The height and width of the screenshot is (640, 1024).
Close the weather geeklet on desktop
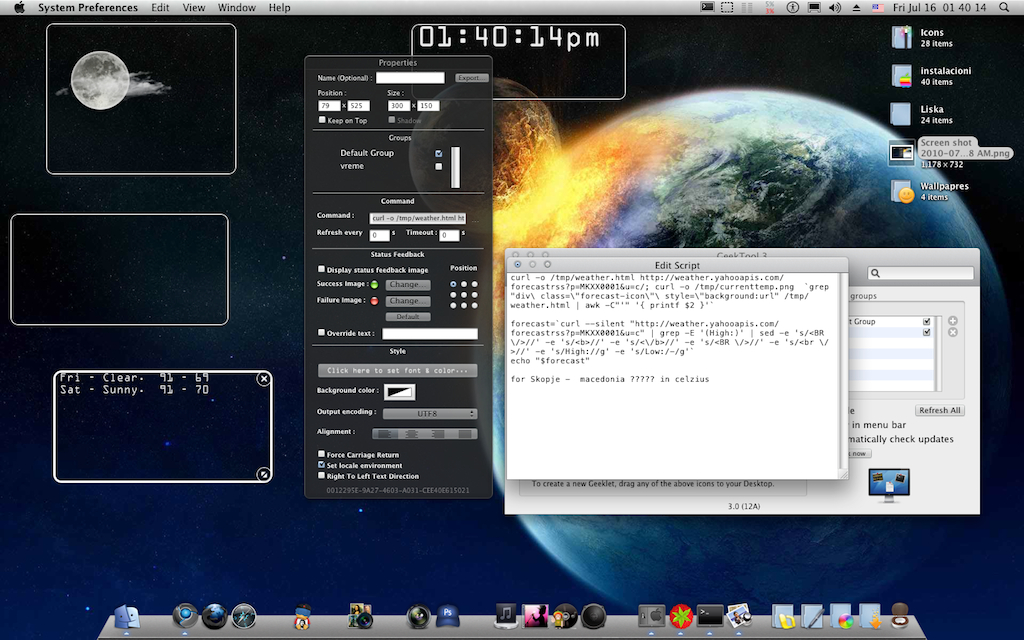(x=264, y=379)
